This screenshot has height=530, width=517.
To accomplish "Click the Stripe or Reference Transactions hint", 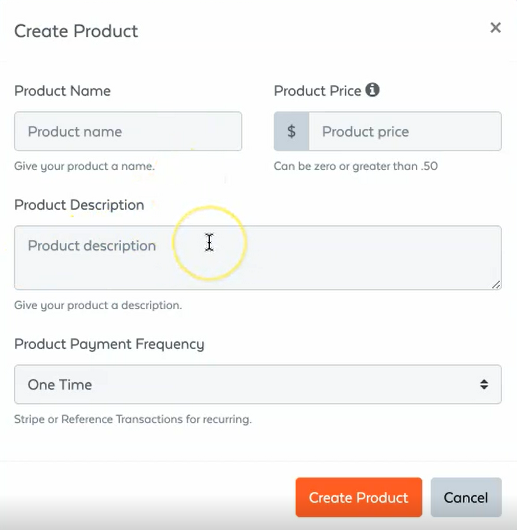I will coord(133,419).
